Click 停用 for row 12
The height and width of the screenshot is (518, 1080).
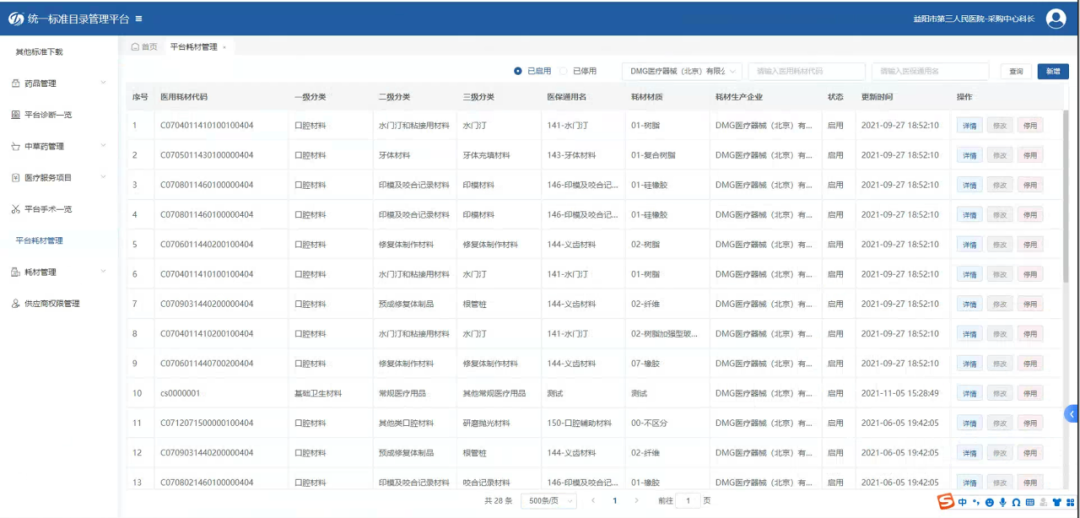[1030, 453]
